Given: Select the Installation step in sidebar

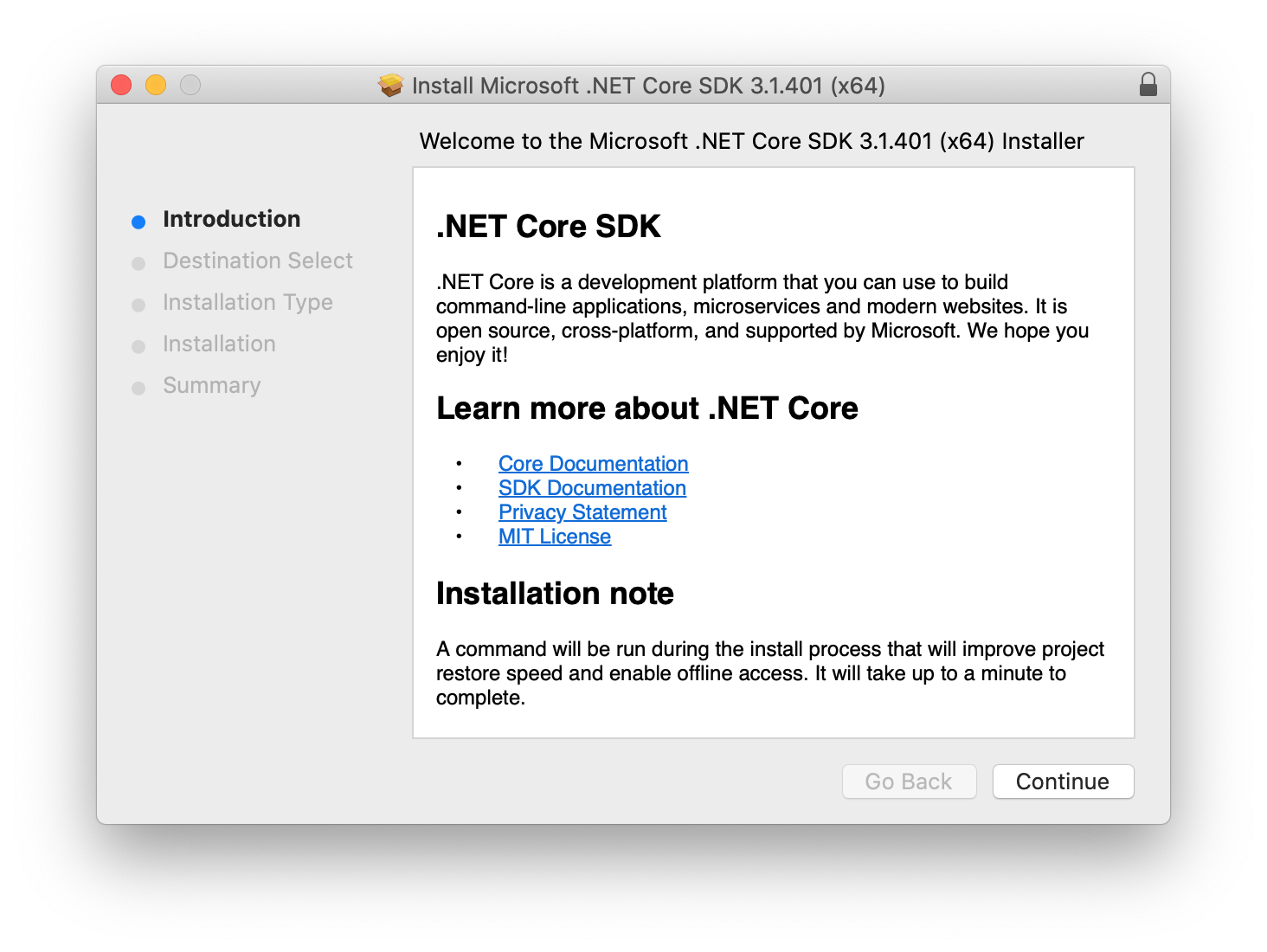Looking at the screenshot, I should pos(219,344).
